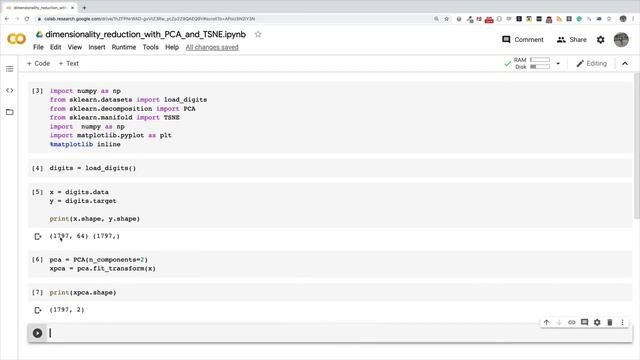Click the browser zoom magnifier icon
The image size is (640, 360).
tap(436, 19)
